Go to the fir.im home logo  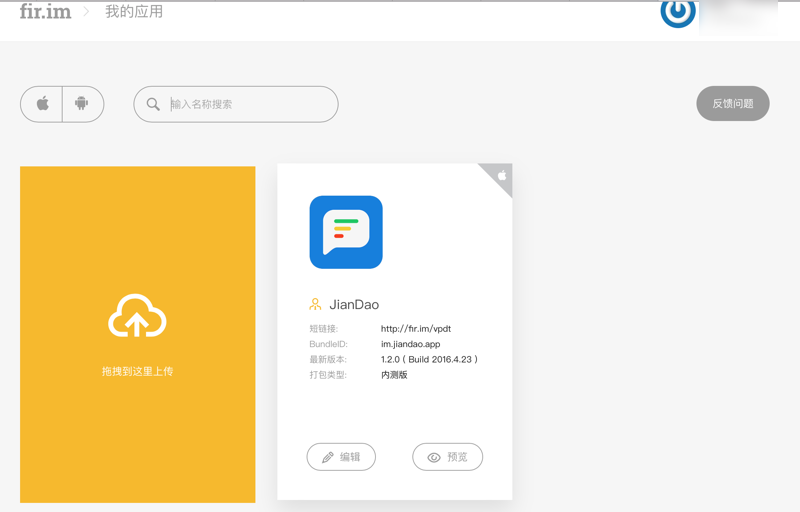click(45, 11)
